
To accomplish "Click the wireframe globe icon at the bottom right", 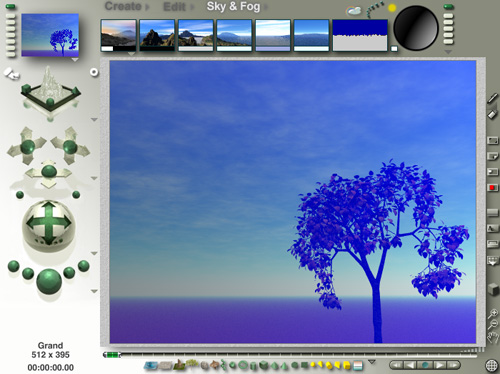I will coord(492,366).
